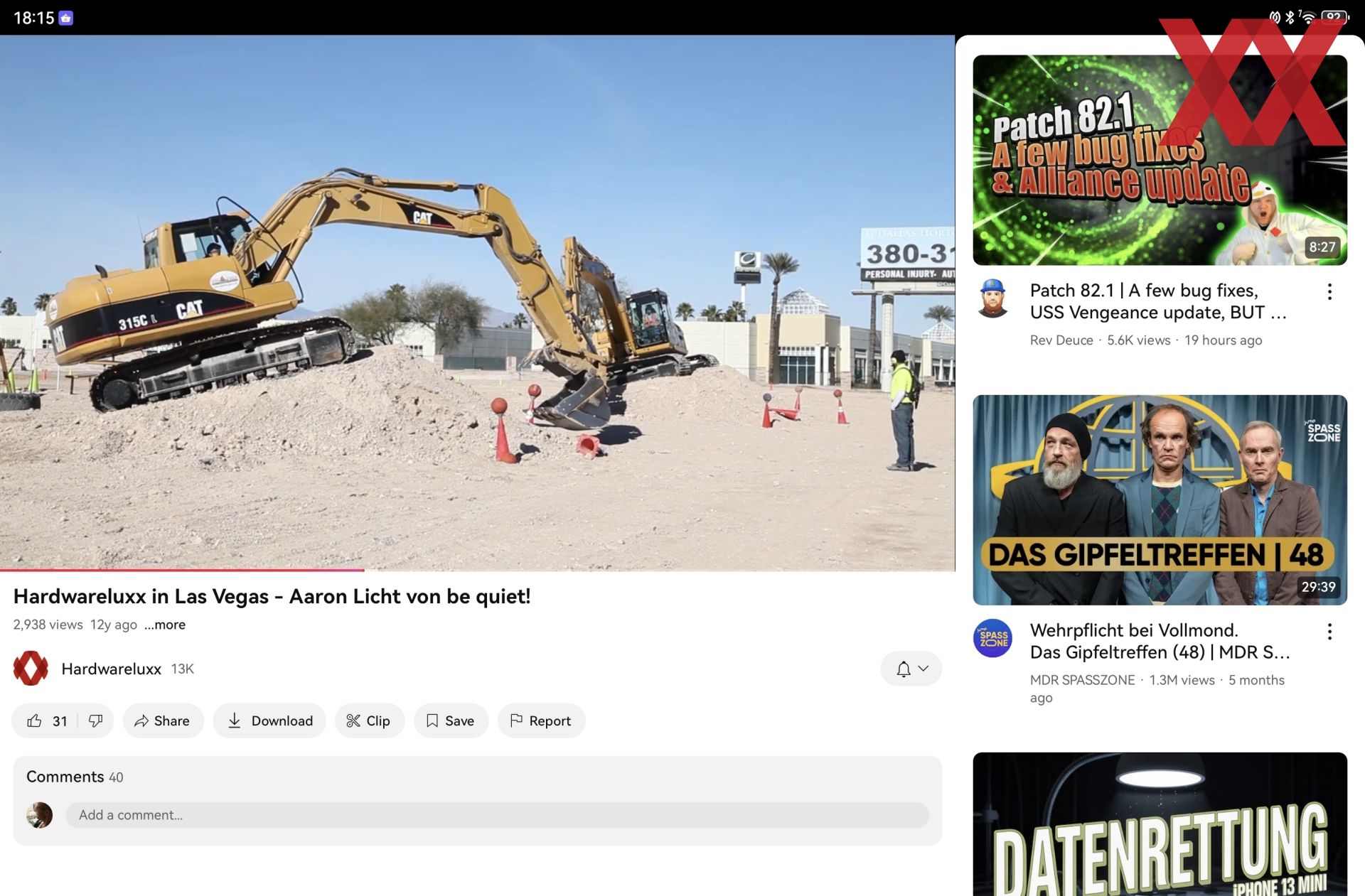Open options menu for Patch 82.1 video
This screenshot has height=896, width=1365.
click(1329, 291)
